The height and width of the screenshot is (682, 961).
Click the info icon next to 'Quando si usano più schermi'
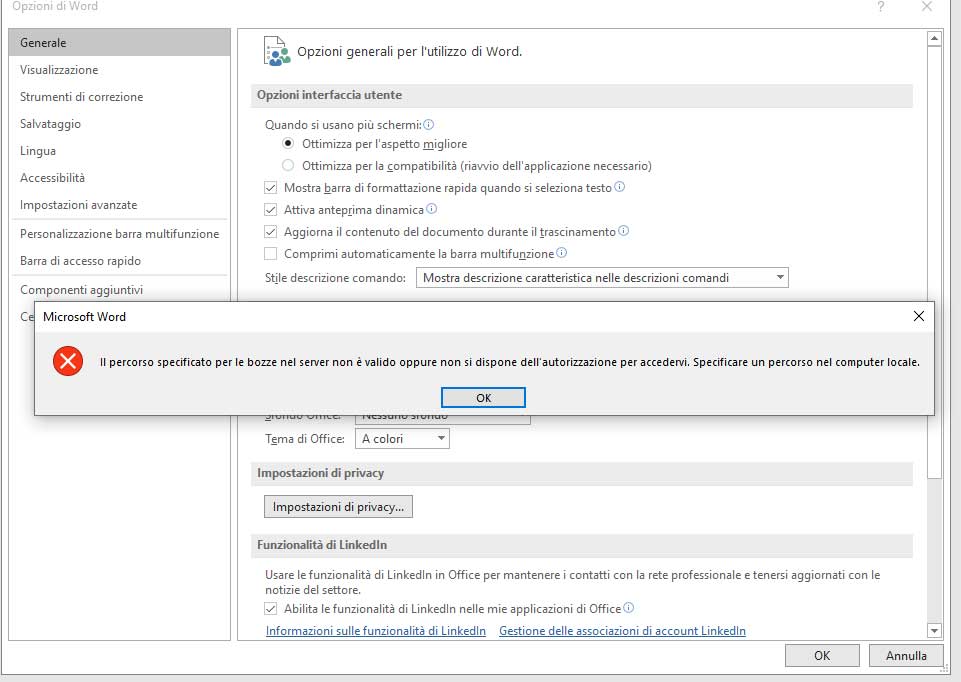coord(428,124)
